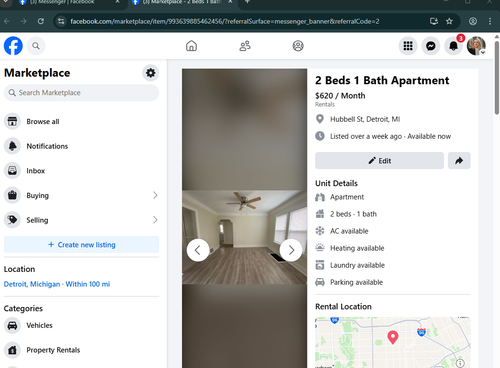This screenshot has width=500, height=368.
Task: Open Inbox in the Marketplace sidebar
Action: [81, 171]
